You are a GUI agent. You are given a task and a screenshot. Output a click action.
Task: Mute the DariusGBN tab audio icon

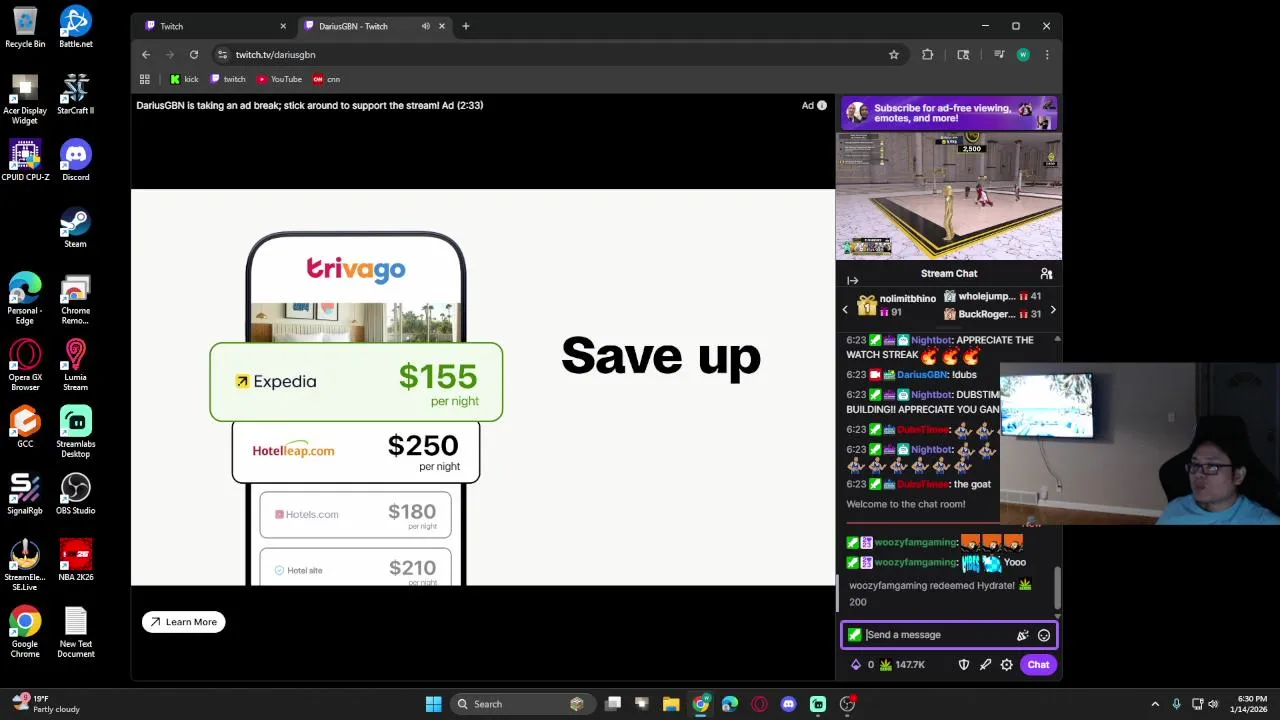coord(426,26)
